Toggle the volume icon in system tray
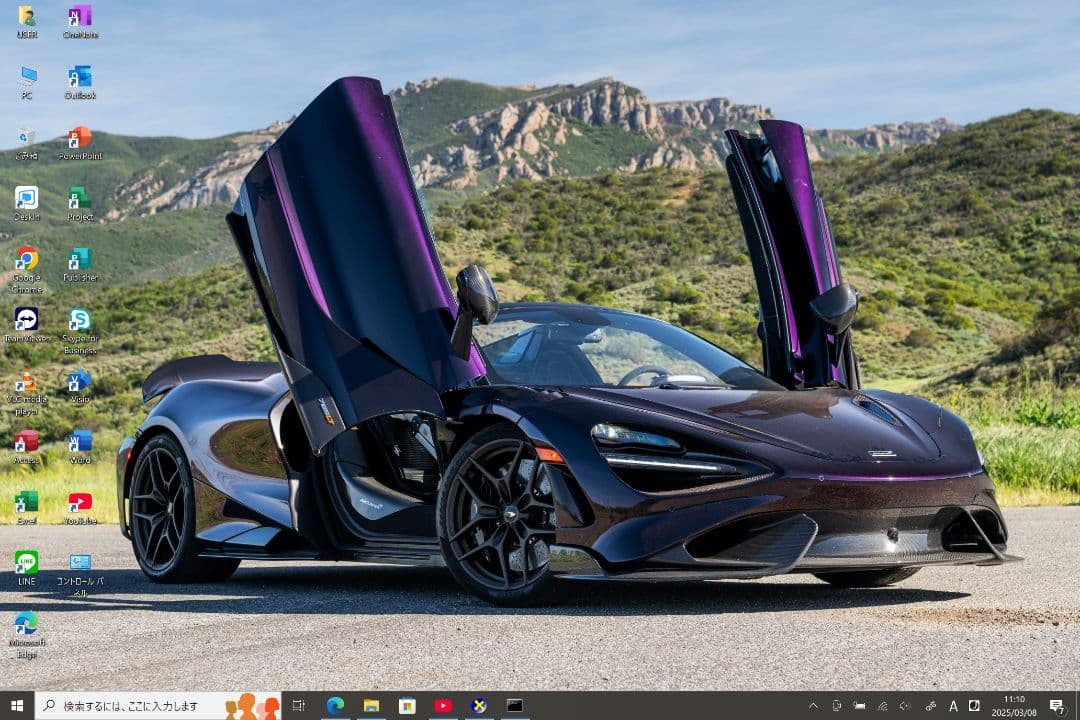The image size is (1080, 720). tap(905, 706)
